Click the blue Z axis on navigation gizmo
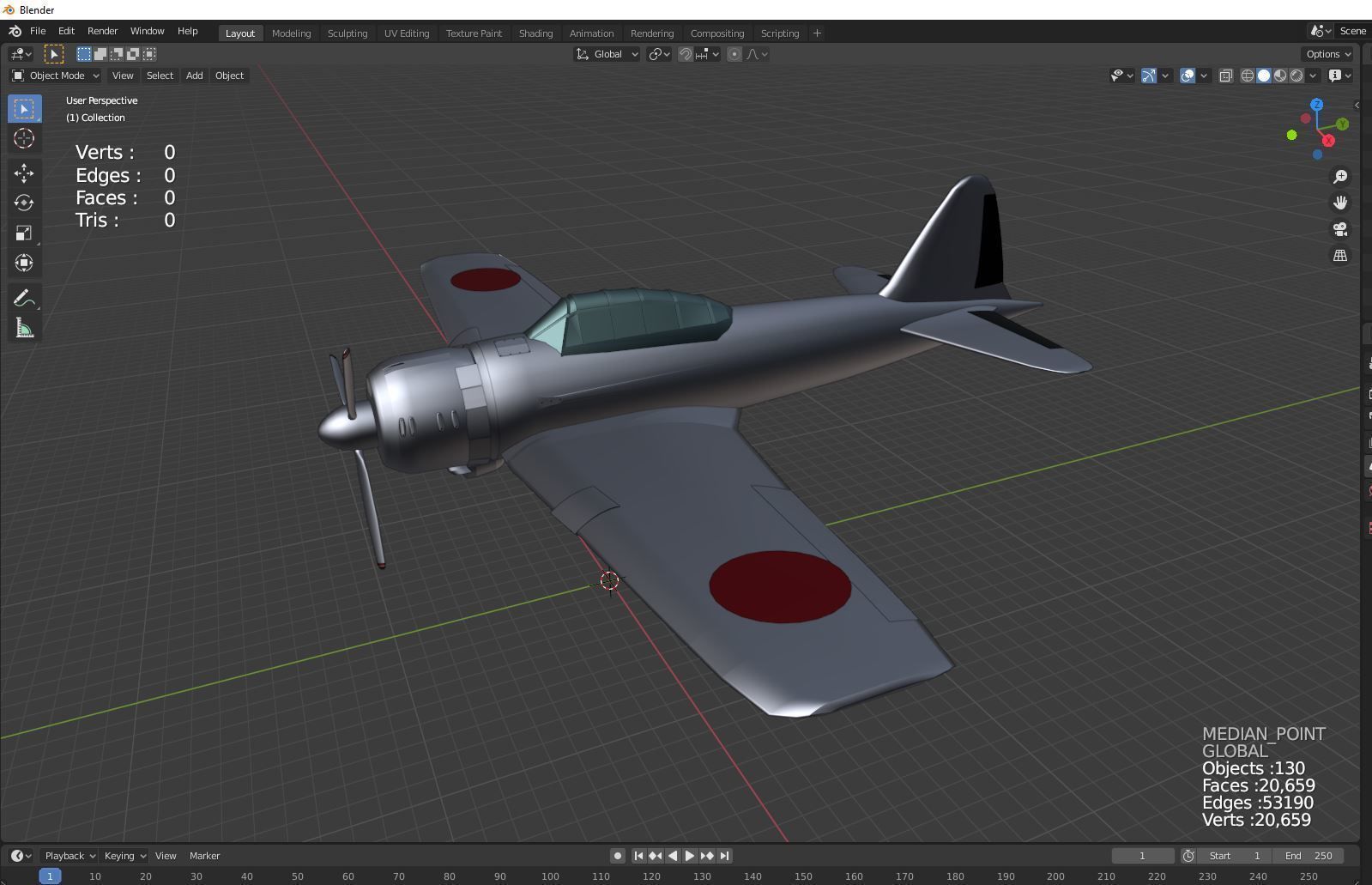Image resolution: width=1372 pixels, height=885 pixels. [x=1316, y=105]
